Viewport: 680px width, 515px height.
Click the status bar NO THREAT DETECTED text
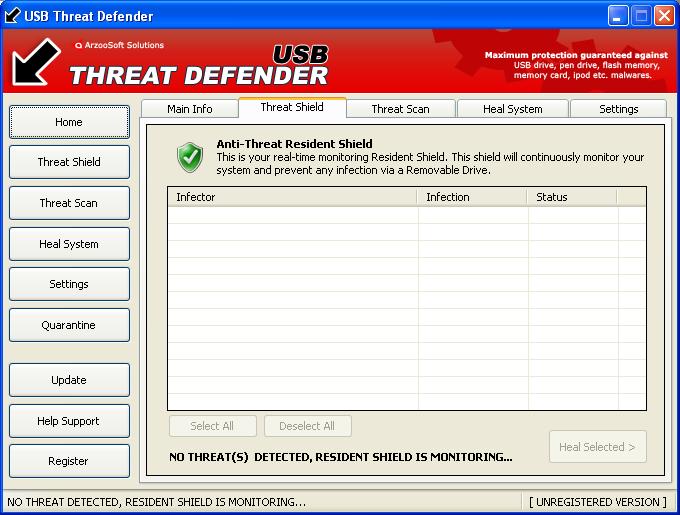pyautogui.click(x=157, y=502)
